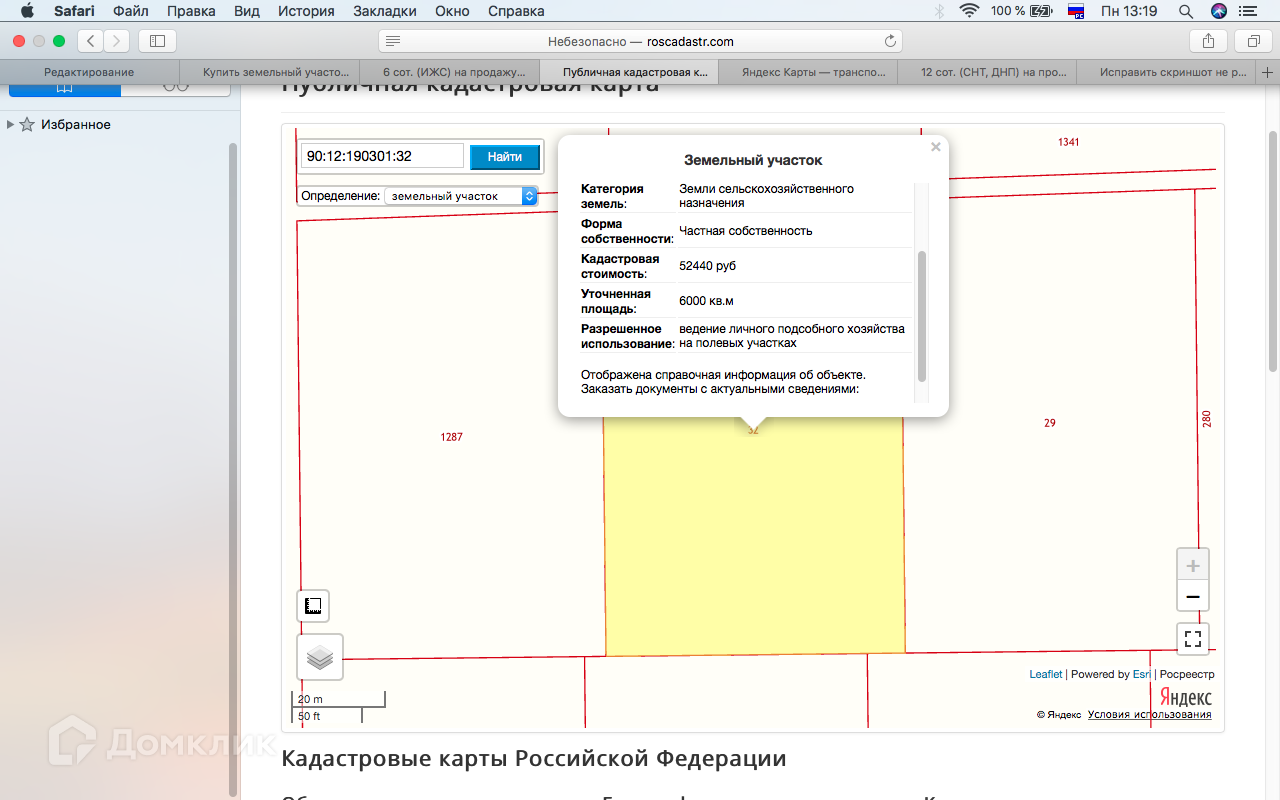Focus the cadastral number search field

coord(382,156)
